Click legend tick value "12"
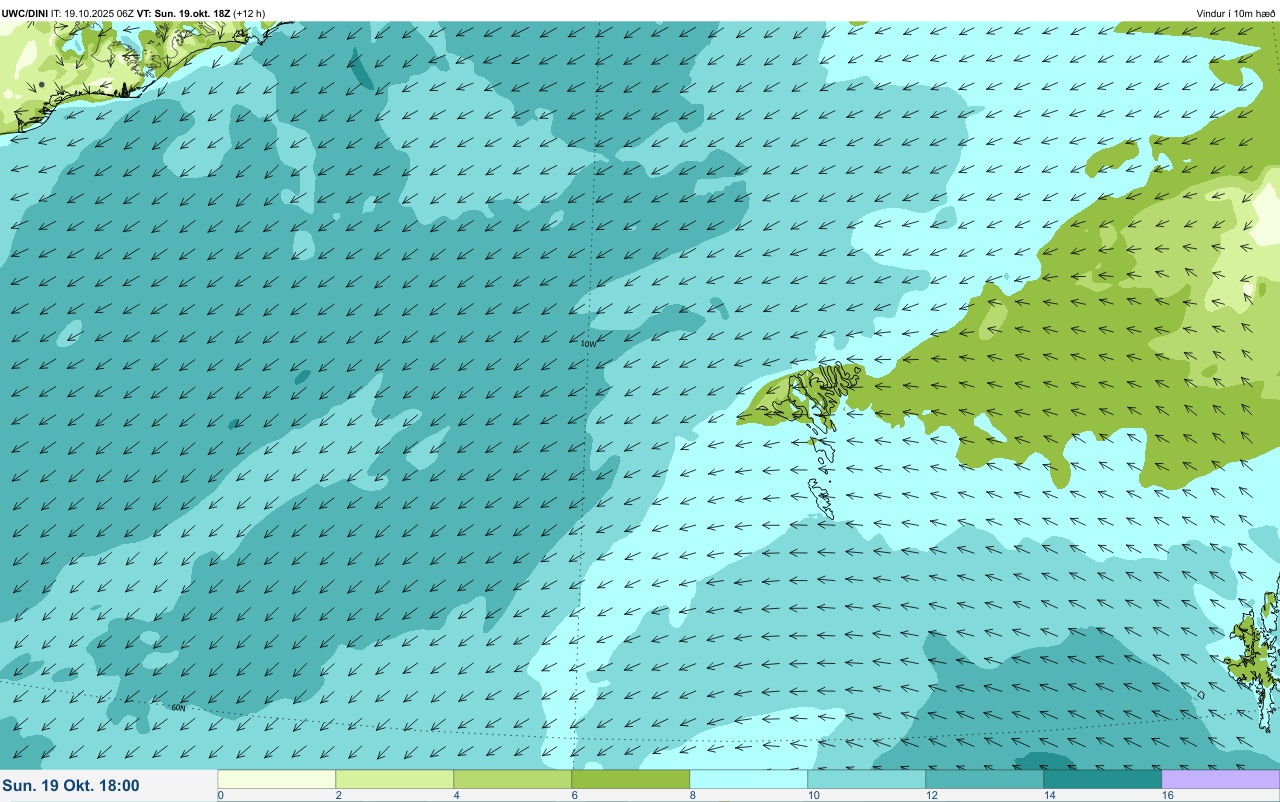Screen dimensions: 1280x802 click(x=931, y=795)
